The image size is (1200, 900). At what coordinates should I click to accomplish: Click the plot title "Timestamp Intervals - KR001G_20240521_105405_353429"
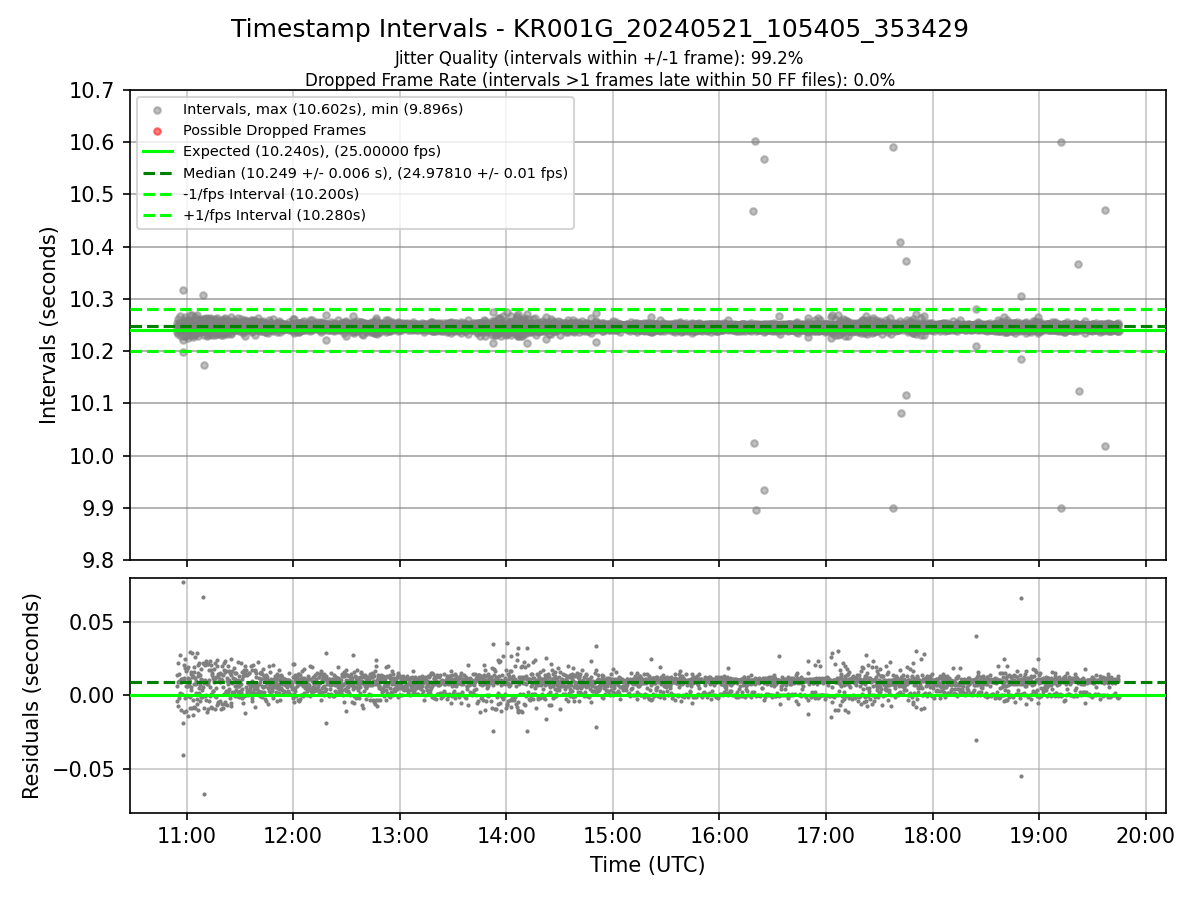(x=600, y=29)
